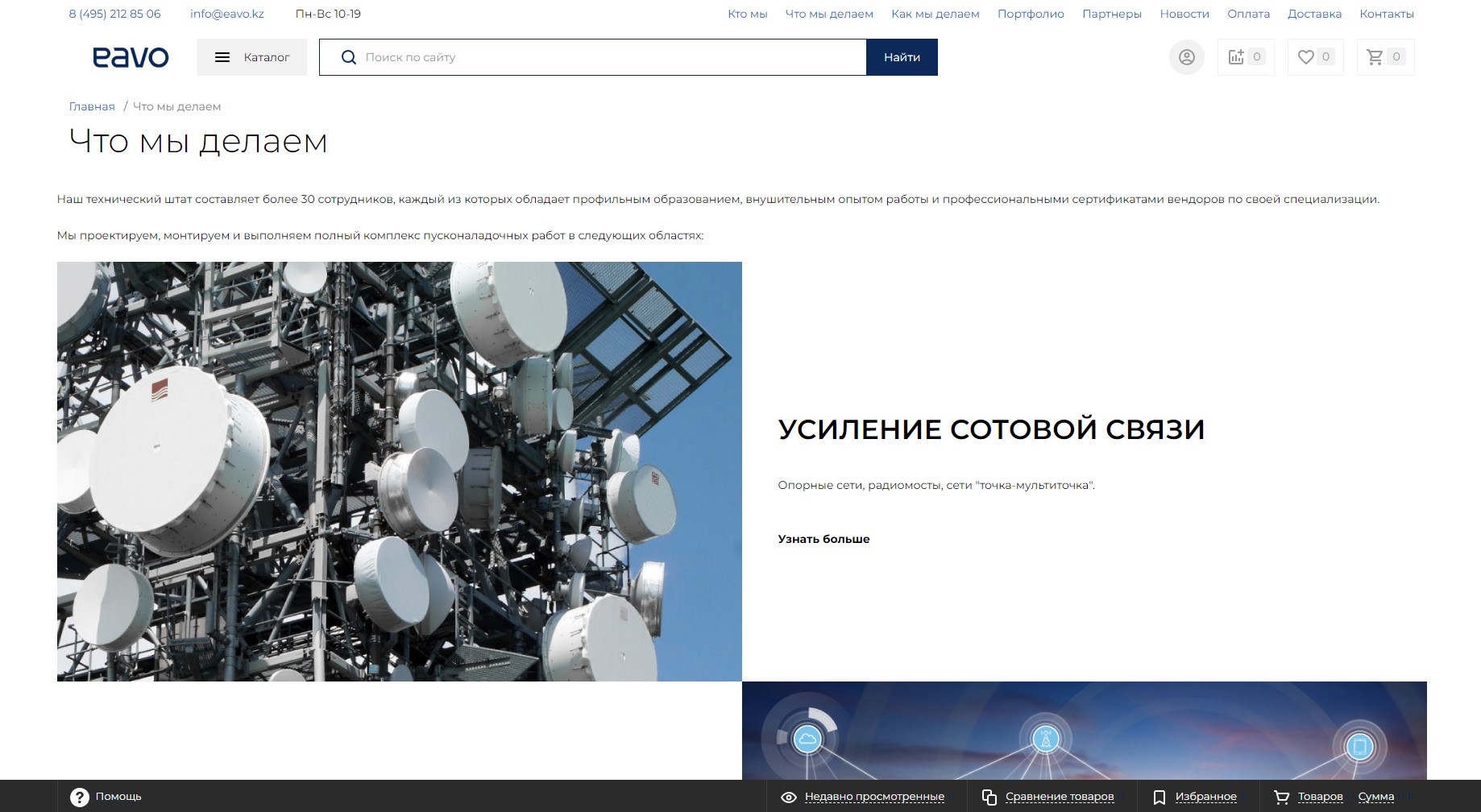Open the user account profile icon
Image resolution: width=1481 pixels, height=812 pixels.
pyautogui.click(x=1186, y=57)
